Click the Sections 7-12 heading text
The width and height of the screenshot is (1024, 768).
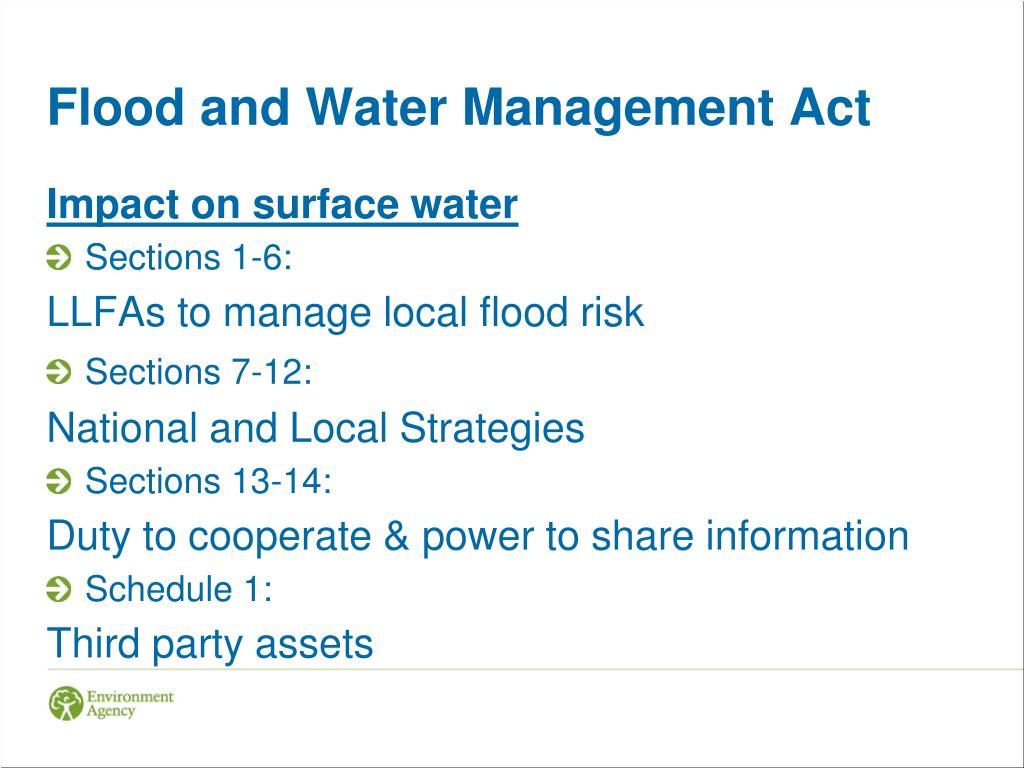point(199,372)
